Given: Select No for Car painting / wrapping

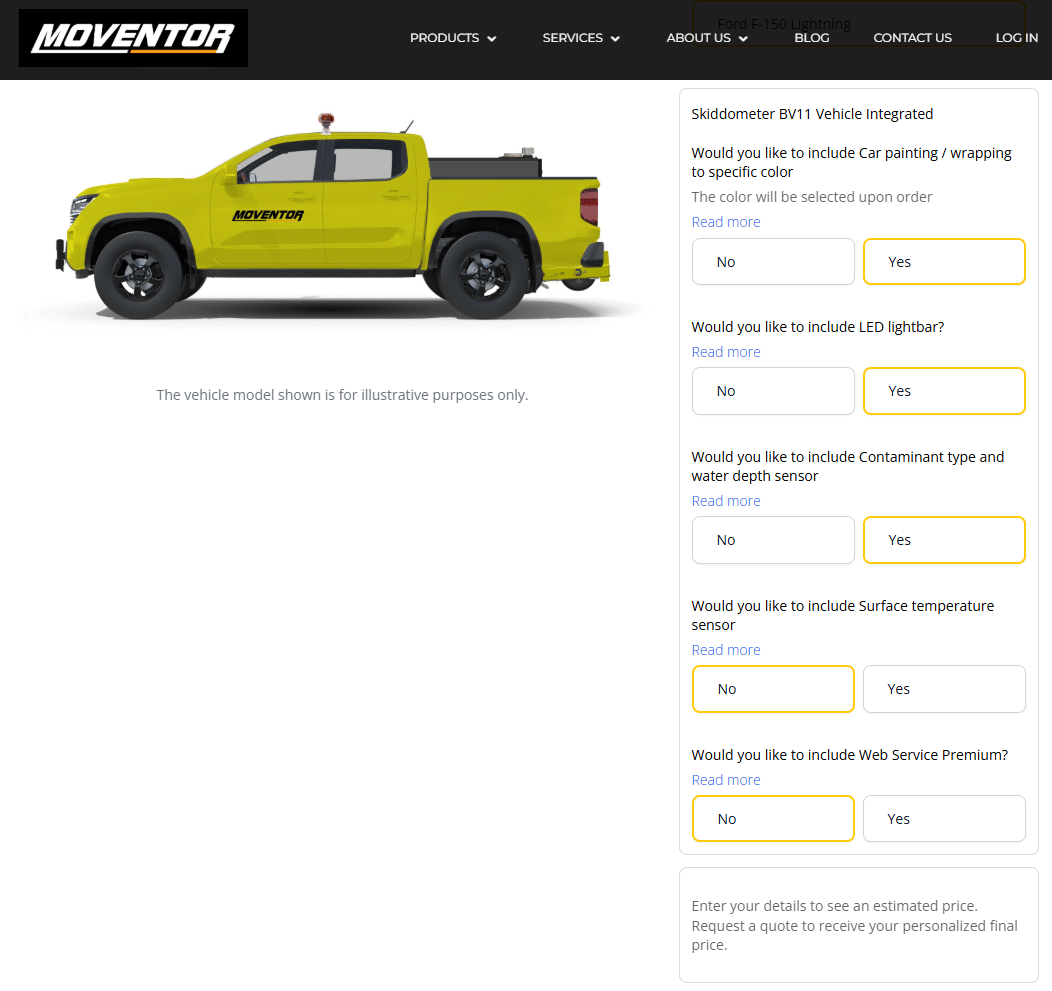Looking at the screenshot, I should (773, 261).
